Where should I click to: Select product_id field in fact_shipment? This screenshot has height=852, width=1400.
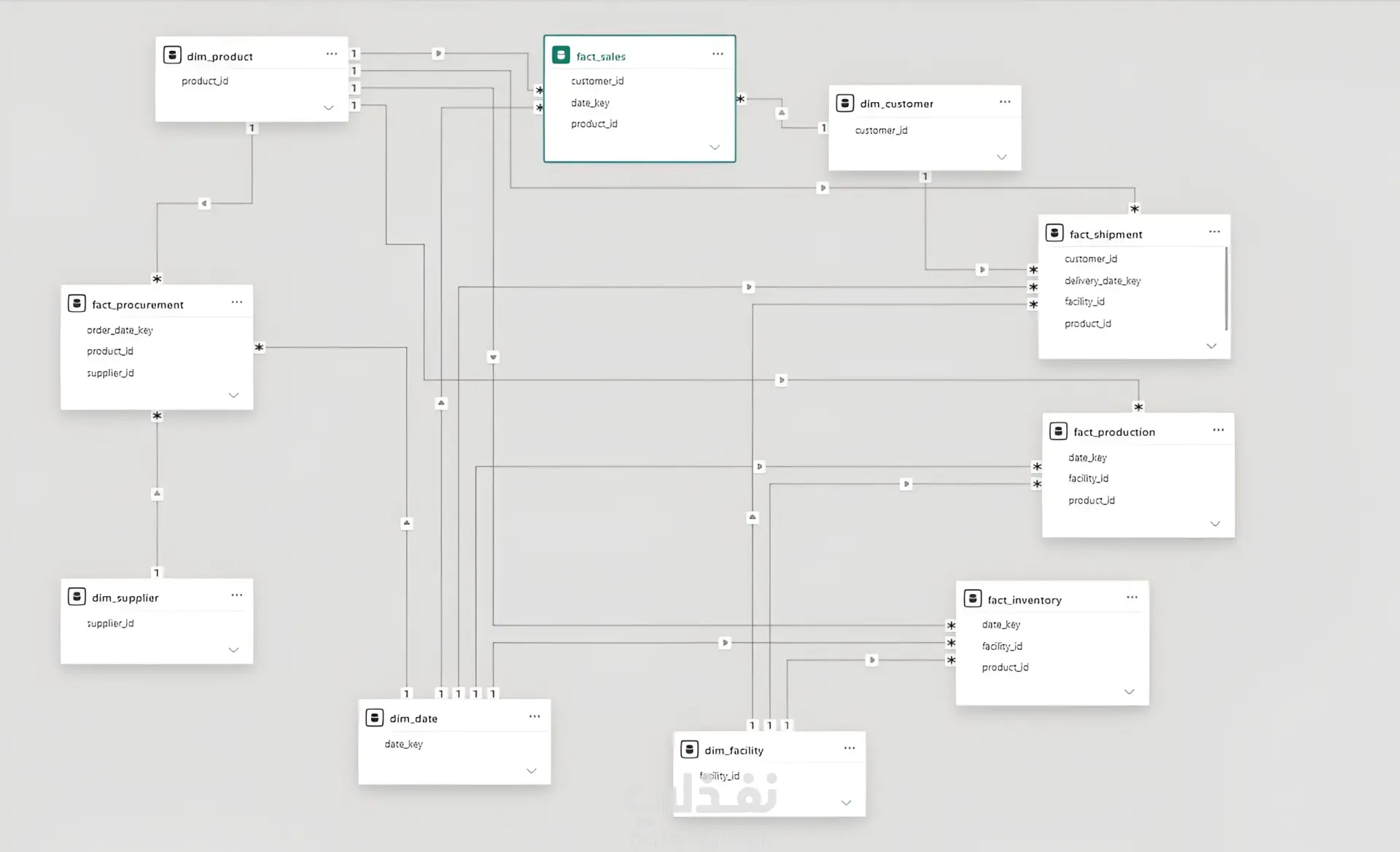[1088, 324]
